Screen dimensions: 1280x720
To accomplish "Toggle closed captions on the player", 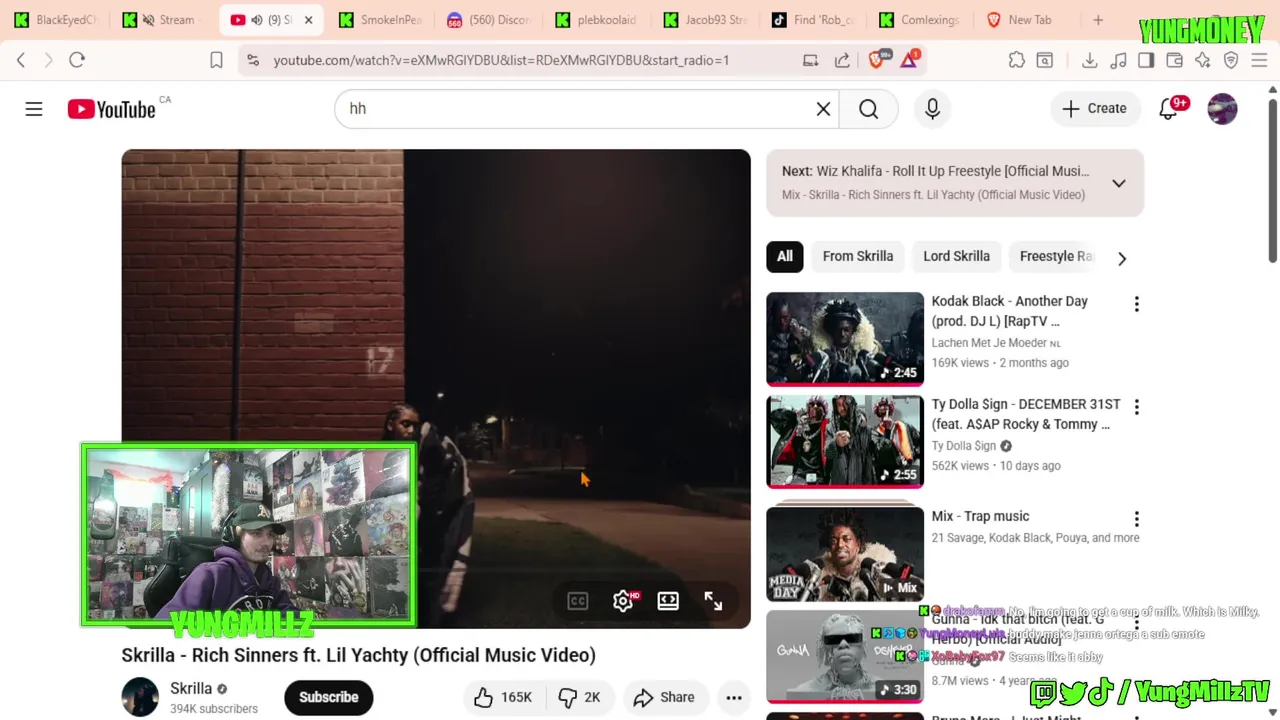I will click(x=578, y=600).
